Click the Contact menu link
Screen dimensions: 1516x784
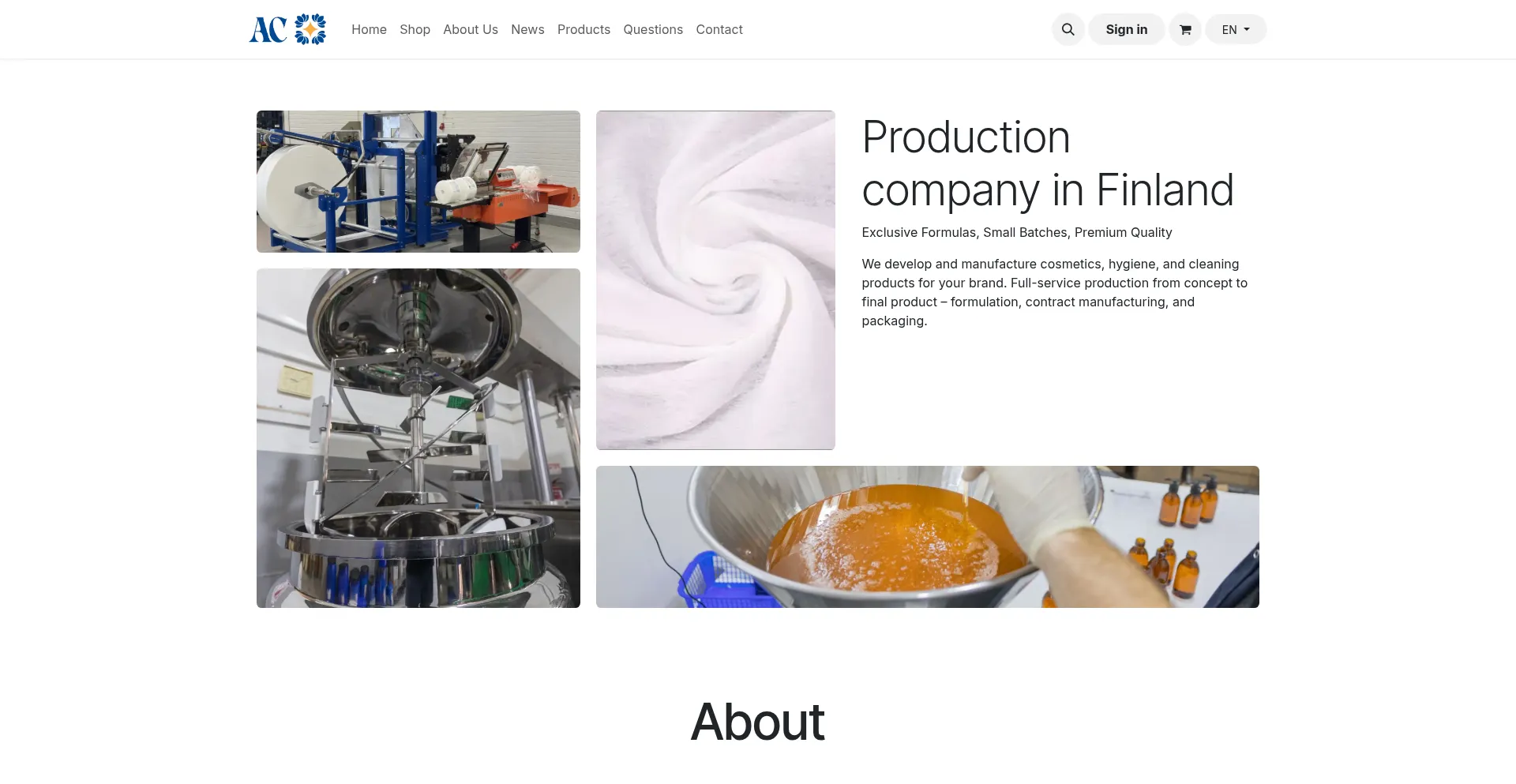(x=719, y=29)
